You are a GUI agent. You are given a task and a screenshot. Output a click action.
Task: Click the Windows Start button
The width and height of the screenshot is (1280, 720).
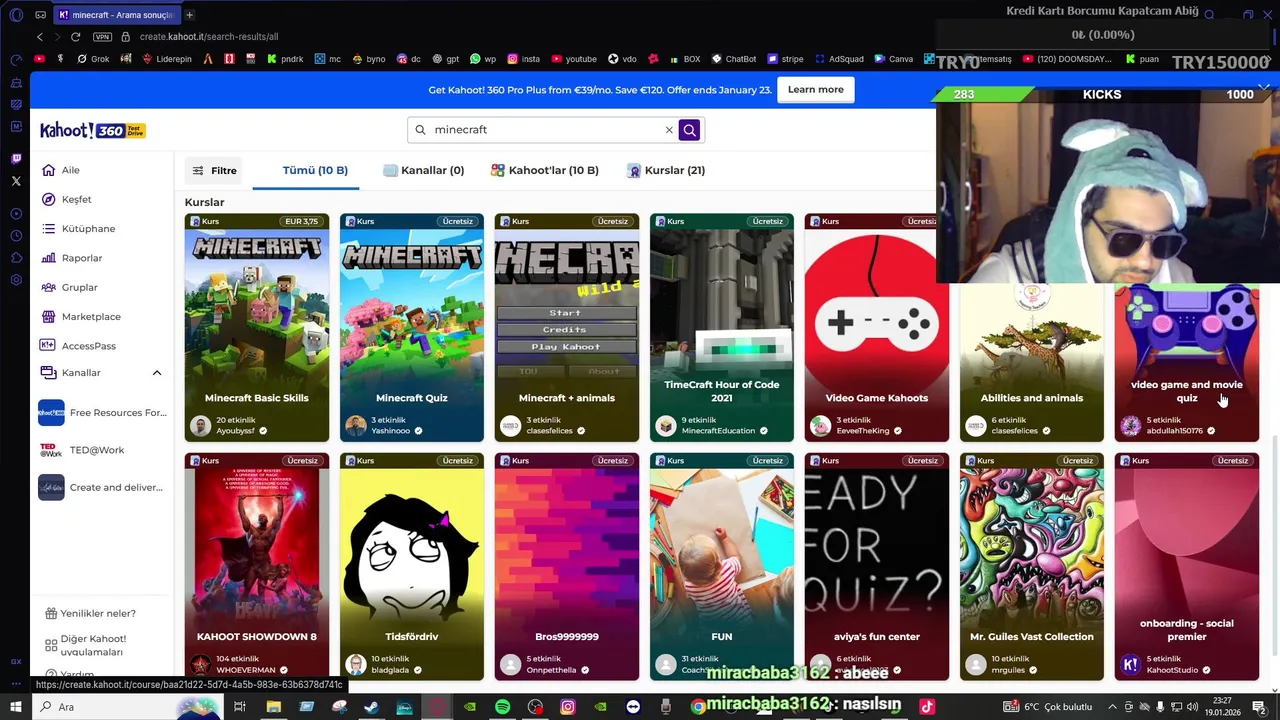click(16, 707)
